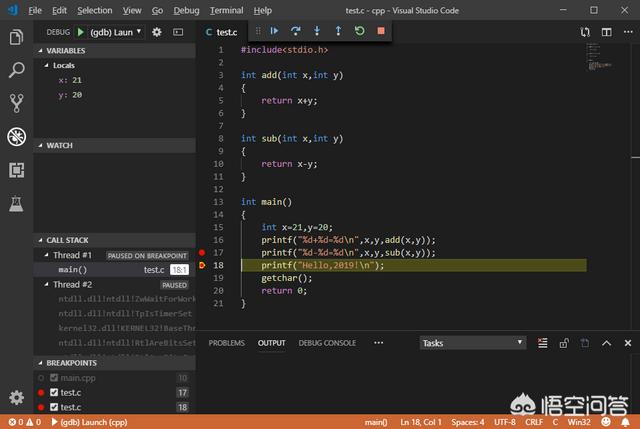Grab the debug toolbar drag handle

coord(258,31)
